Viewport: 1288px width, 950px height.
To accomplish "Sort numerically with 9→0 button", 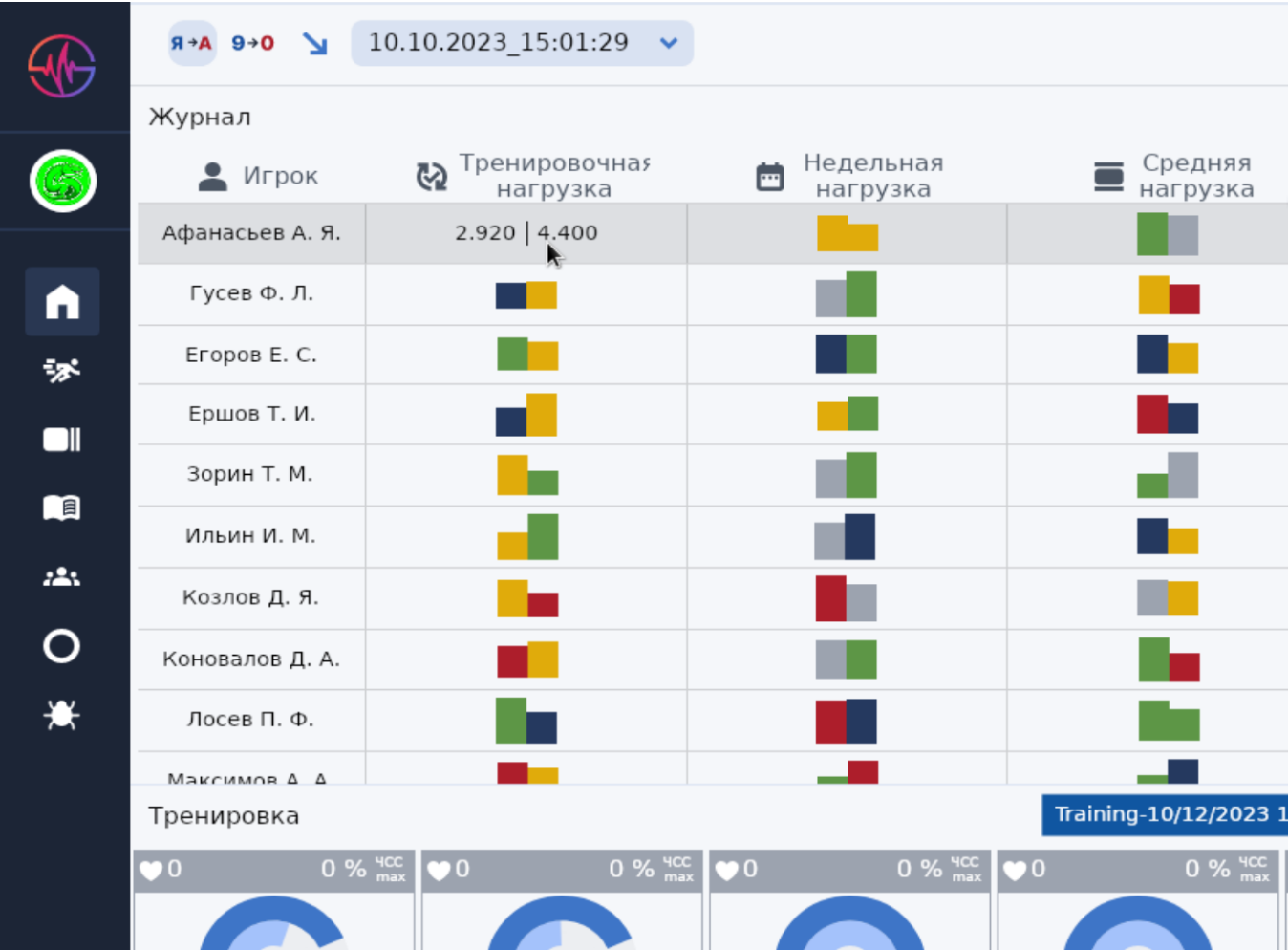I will [x=253, y=43].
